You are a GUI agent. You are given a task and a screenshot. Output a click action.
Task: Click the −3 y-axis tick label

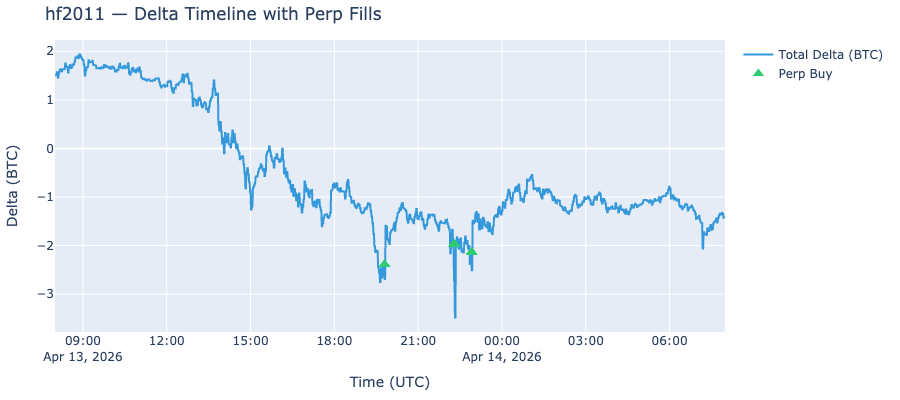(45, 294)
